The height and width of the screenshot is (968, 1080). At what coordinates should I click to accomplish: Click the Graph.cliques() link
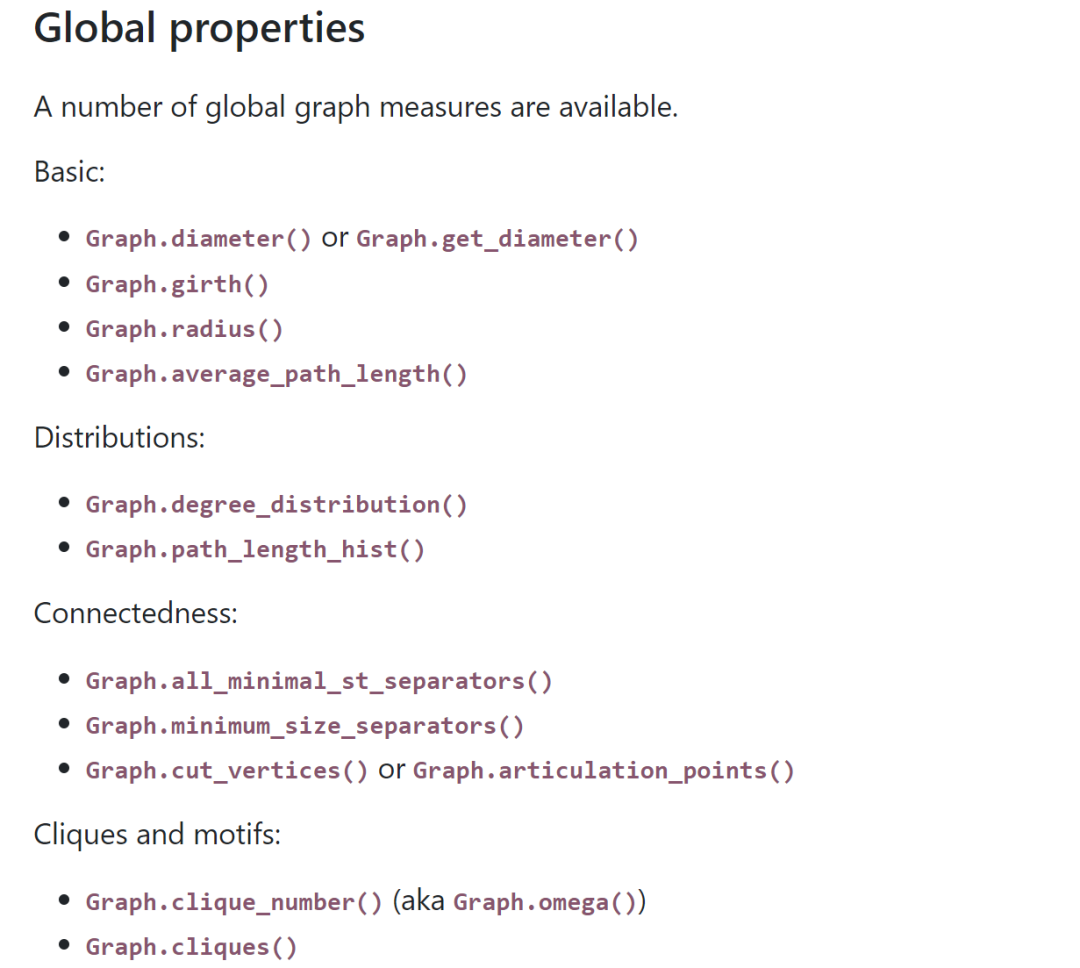191,946
